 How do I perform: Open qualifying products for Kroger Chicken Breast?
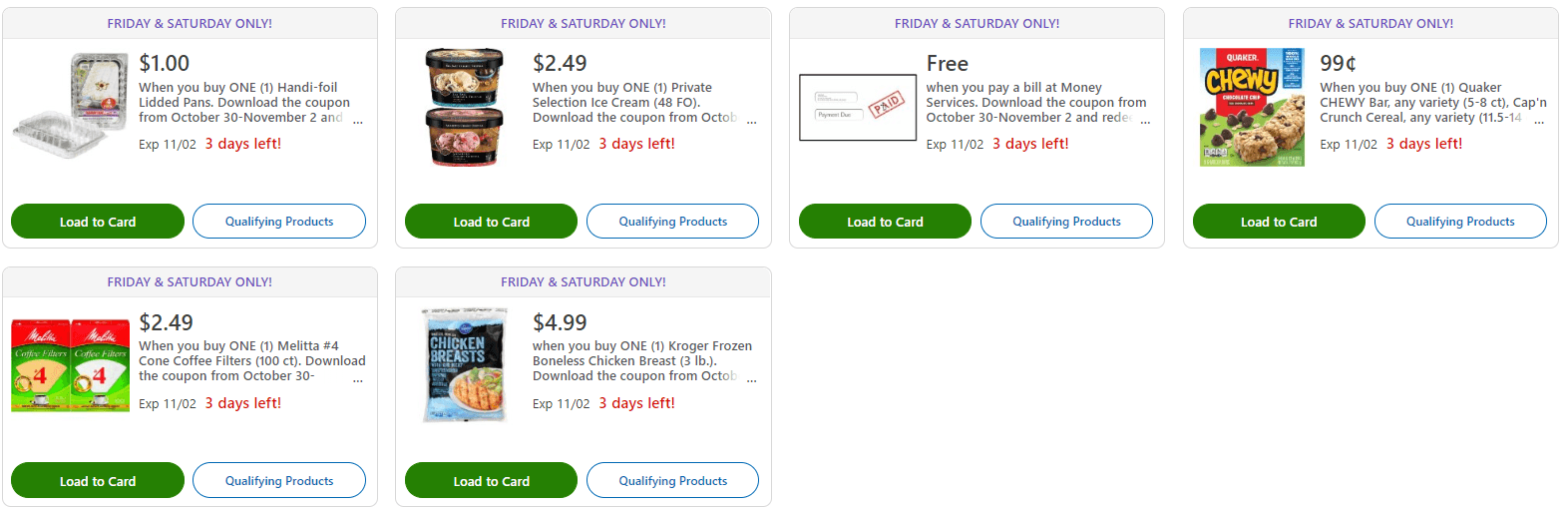coord(672,481)
